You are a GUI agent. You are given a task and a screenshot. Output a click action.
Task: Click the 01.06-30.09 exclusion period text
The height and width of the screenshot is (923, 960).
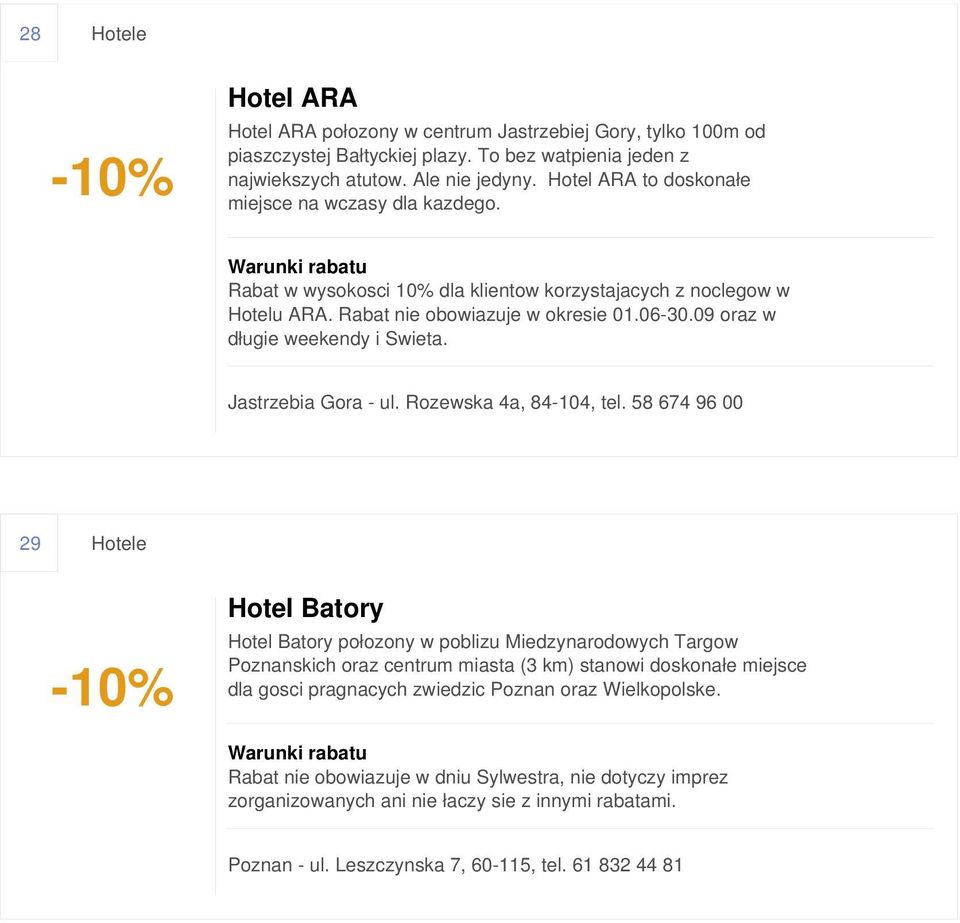(x=663, y=315)
